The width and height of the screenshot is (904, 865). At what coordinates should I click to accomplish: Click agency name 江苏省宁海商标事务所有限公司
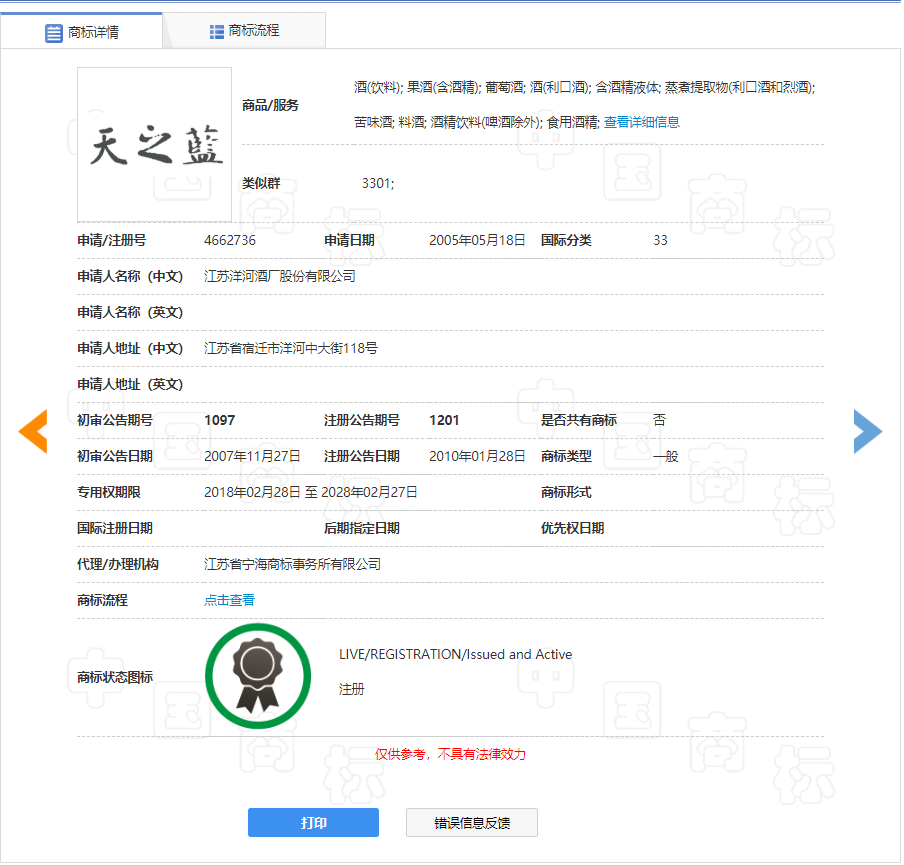(292, 564)
